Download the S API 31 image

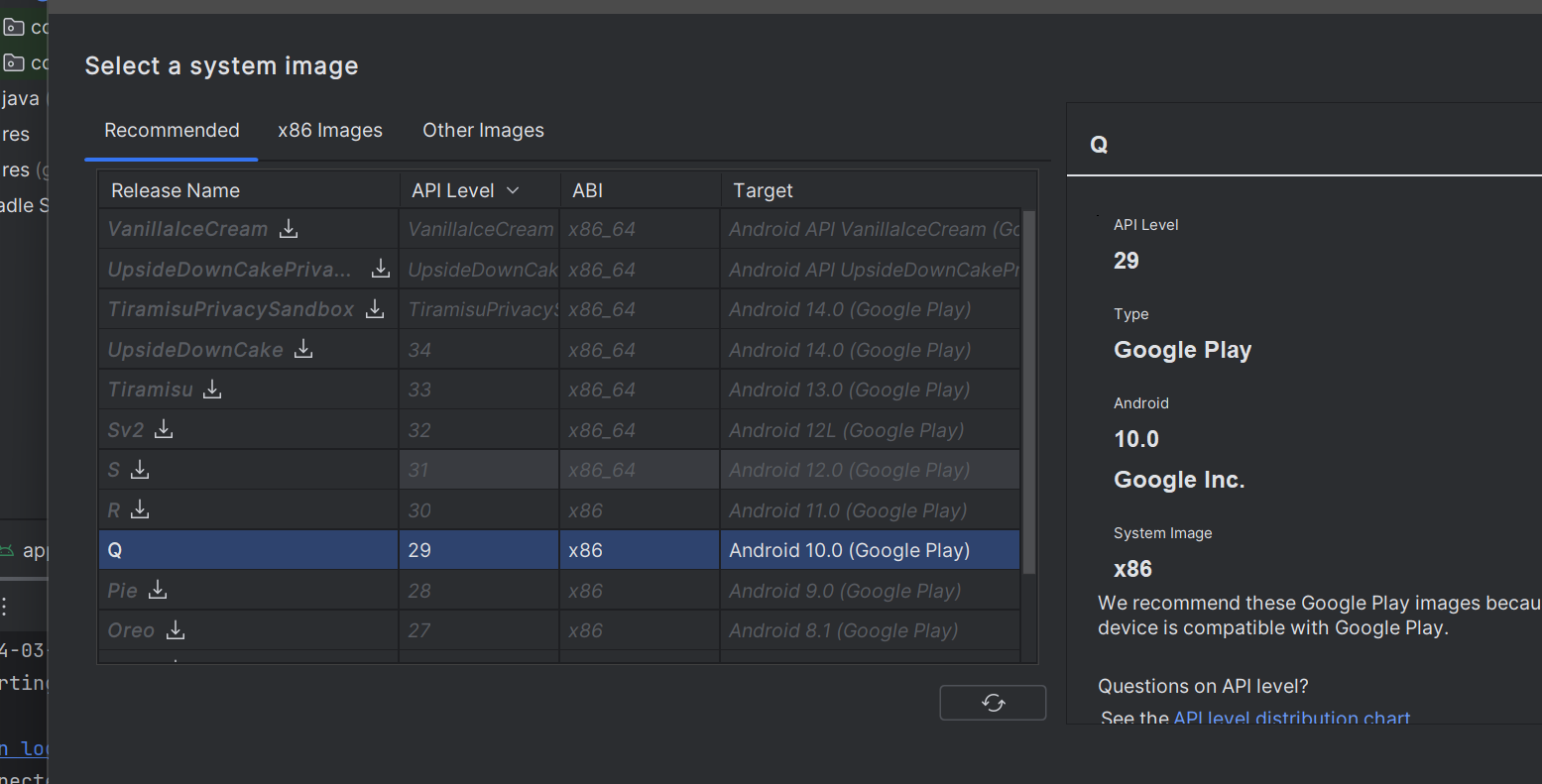pos(140,469)
